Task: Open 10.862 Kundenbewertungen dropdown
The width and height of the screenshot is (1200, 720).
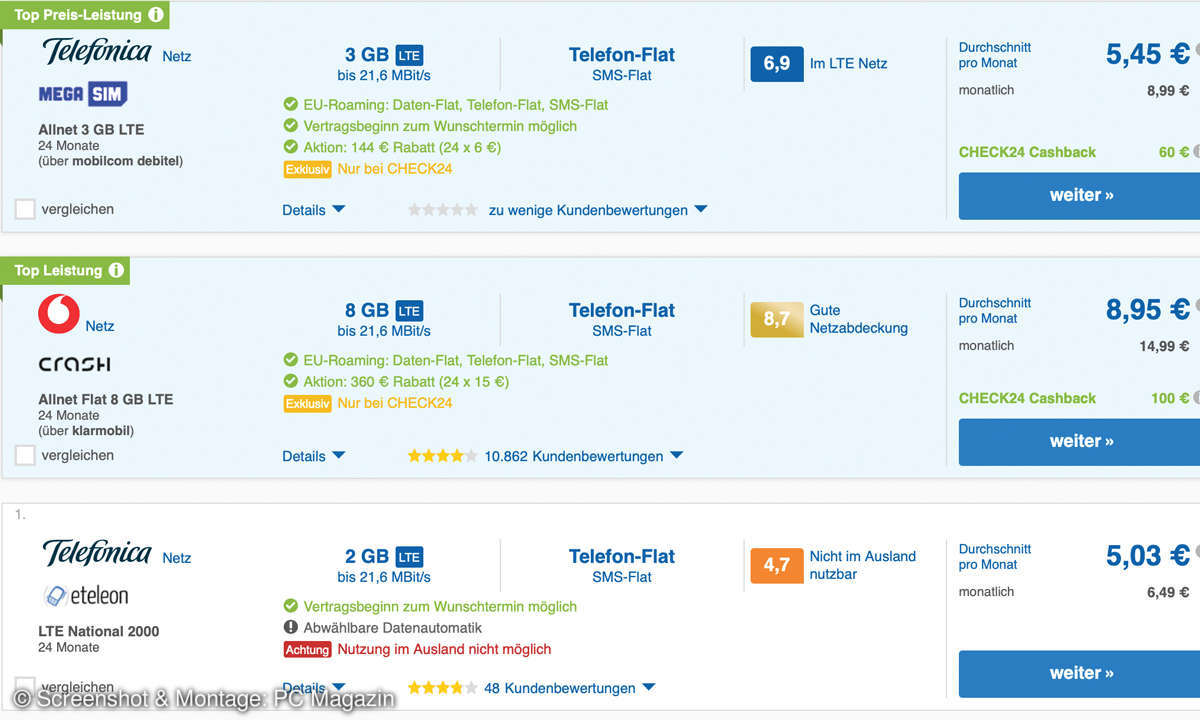Action: [583, 456]
